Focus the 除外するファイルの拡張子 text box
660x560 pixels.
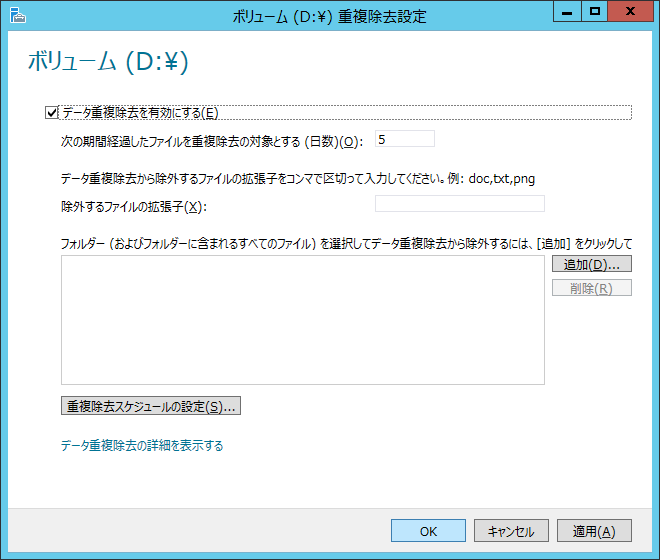(x=459, y=204)
